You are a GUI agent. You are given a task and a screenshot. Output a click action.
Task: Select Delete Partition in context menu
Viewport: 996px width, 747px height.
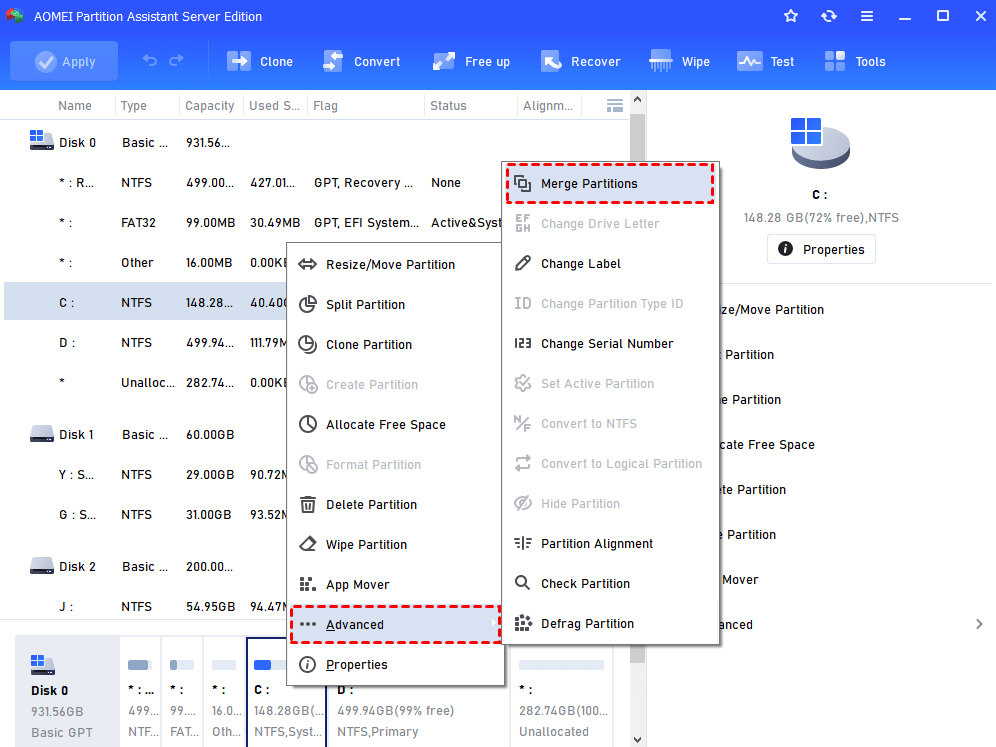(394, 505)
